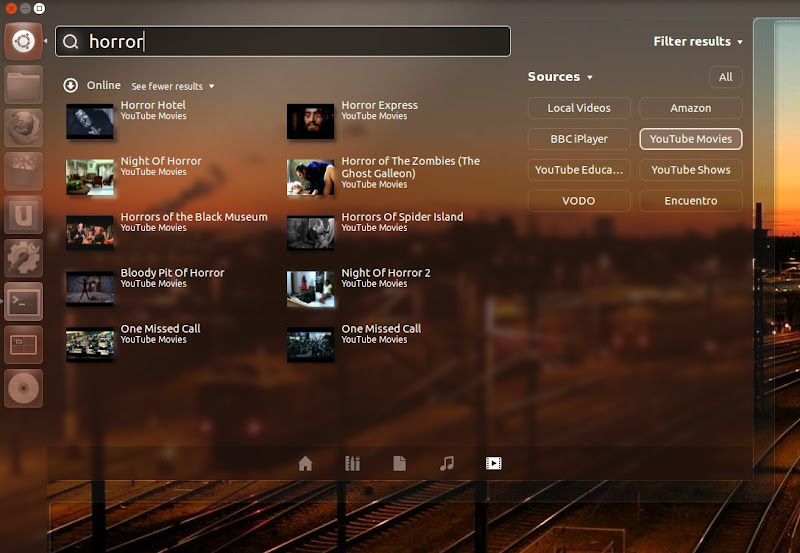Click Horror of The Zombies title text
800x553 pixels.
click(411, 167)
